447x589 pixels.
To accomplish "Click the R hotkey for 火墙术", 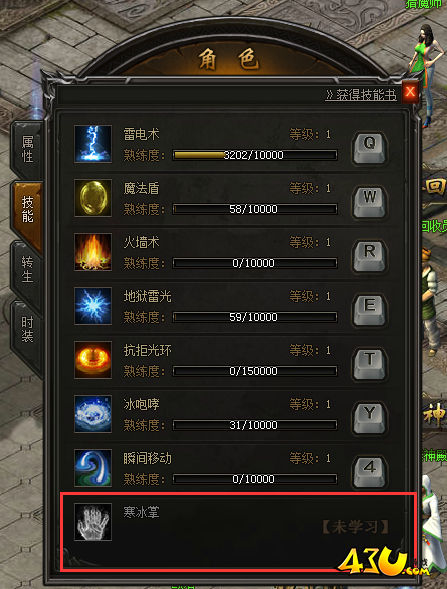I will tap(369, 256).
